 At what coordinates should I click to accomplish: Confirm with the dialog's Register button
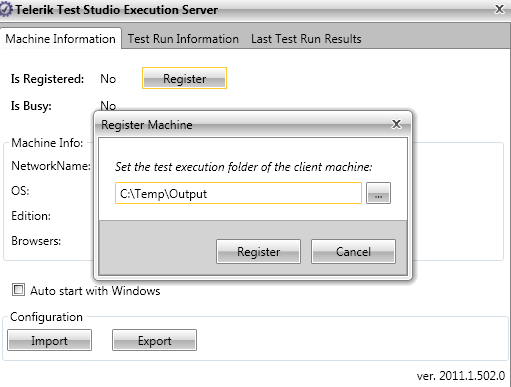tap(258, 252)
